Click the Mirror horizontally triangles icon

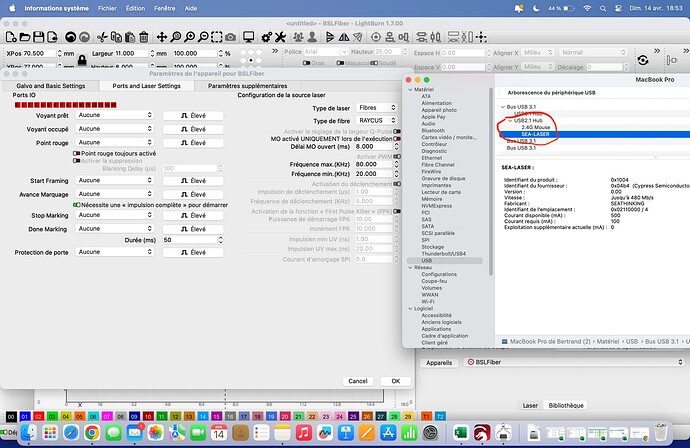click(x=344, y=37)
